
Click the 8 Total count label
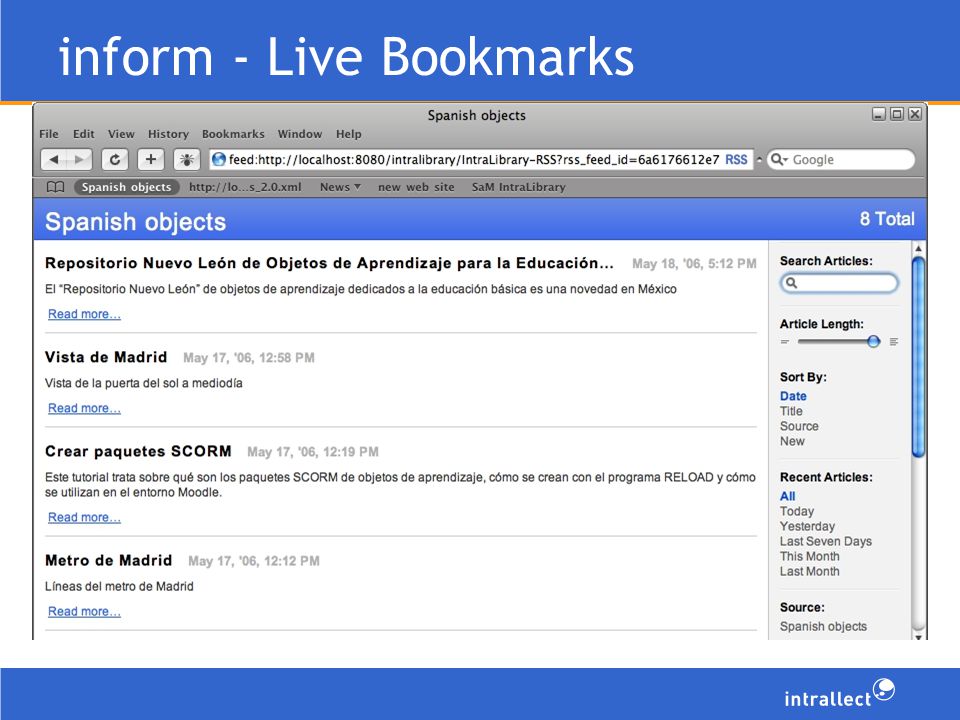887,219
